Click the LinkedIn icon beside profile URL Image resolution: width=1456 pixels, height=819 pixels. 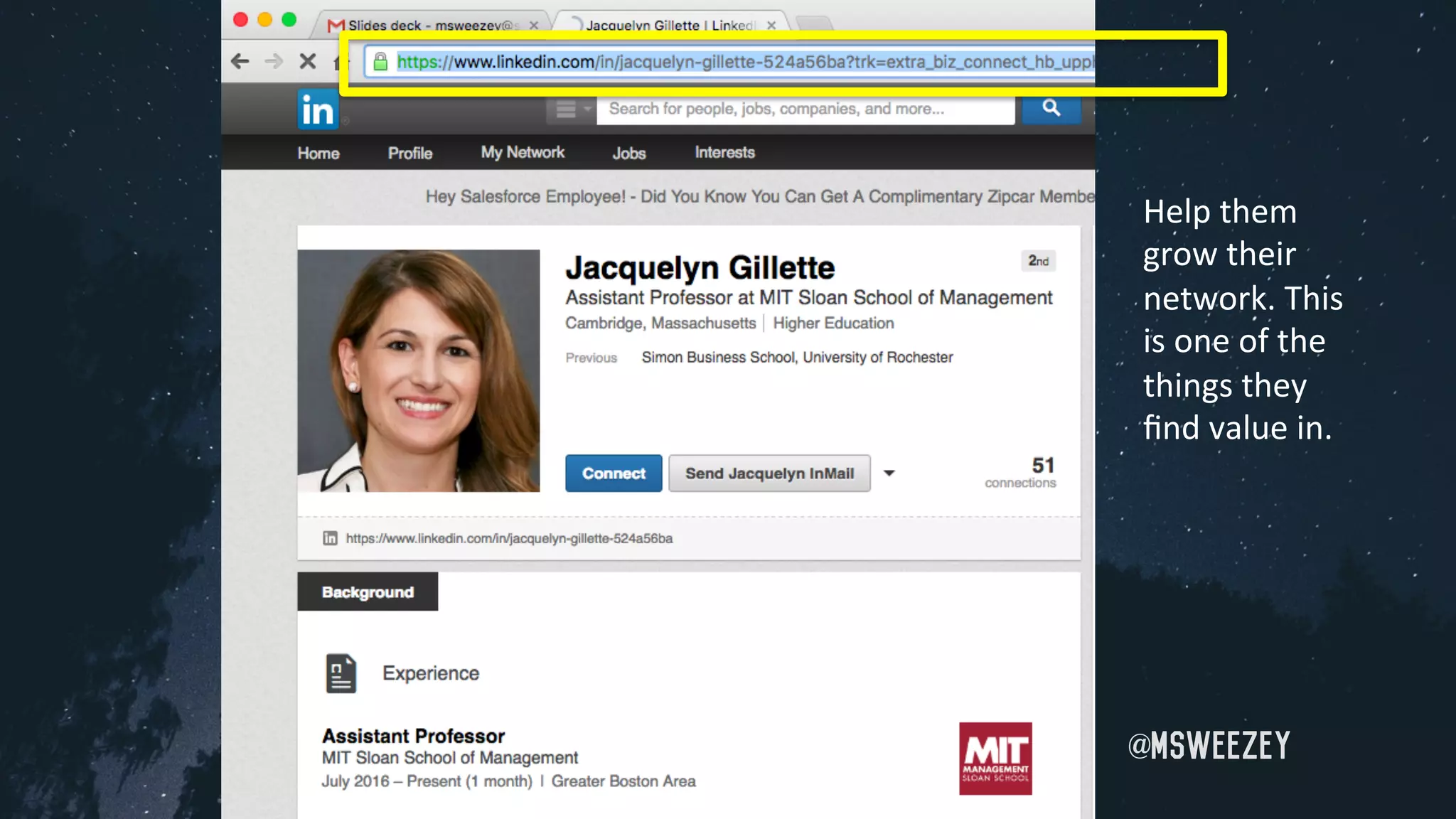(x=330, y=538)
